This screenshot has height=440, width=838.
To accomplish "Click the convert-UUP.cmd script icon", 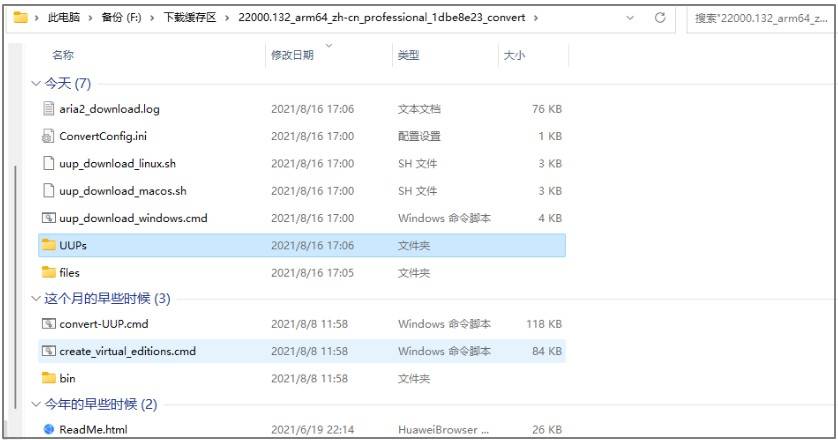I will coord(49,323).
